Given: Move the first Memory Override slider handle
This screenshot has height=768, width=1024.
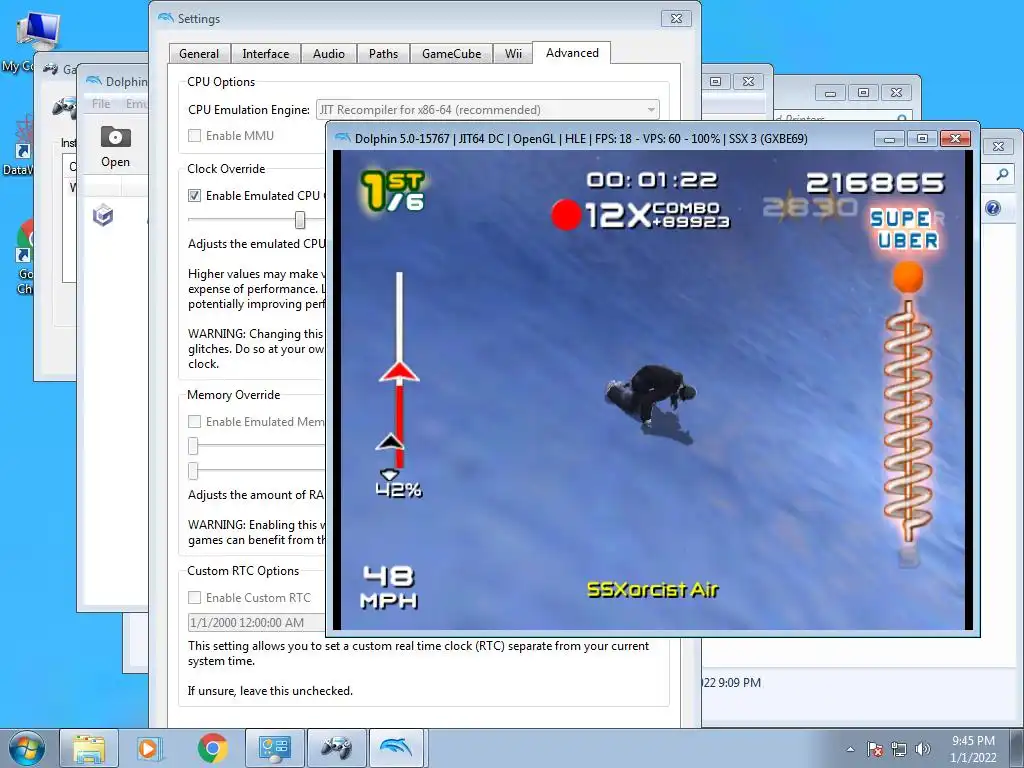Looking at the screenshot, I should click(x=193, y=446).
